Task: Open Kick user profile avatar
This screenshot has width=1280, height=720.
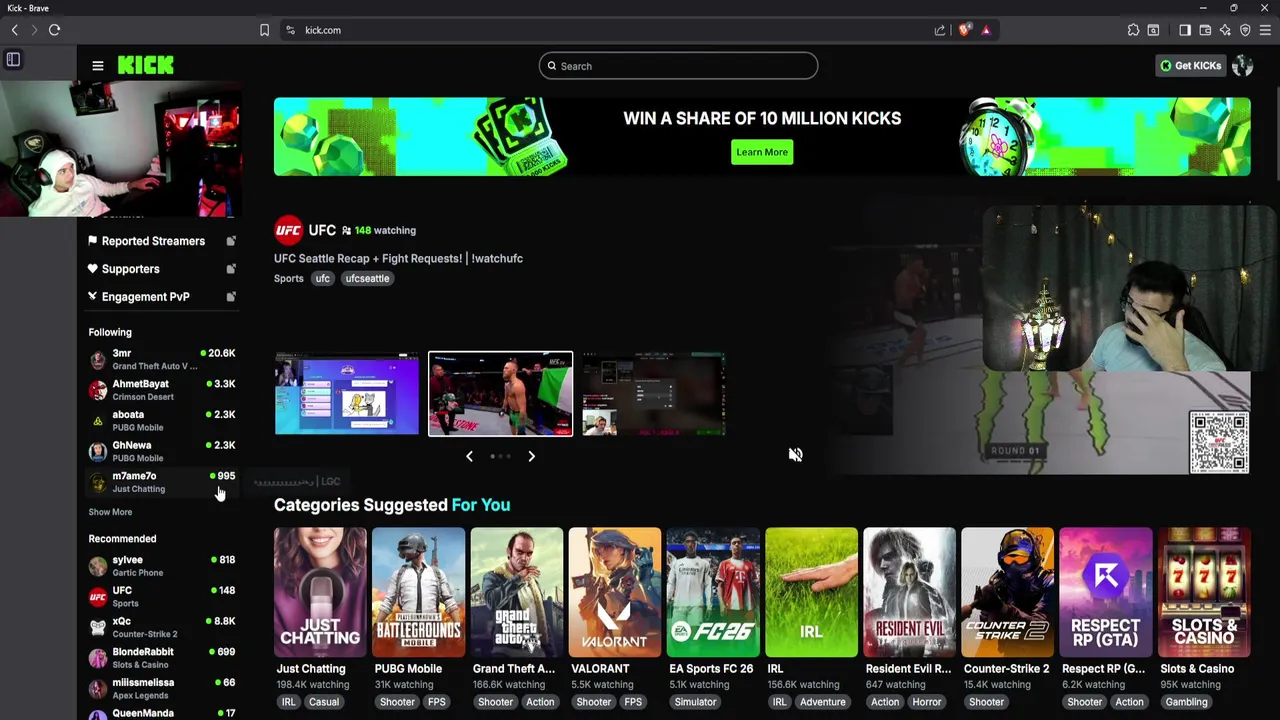Action: (x=1243, y=66)
